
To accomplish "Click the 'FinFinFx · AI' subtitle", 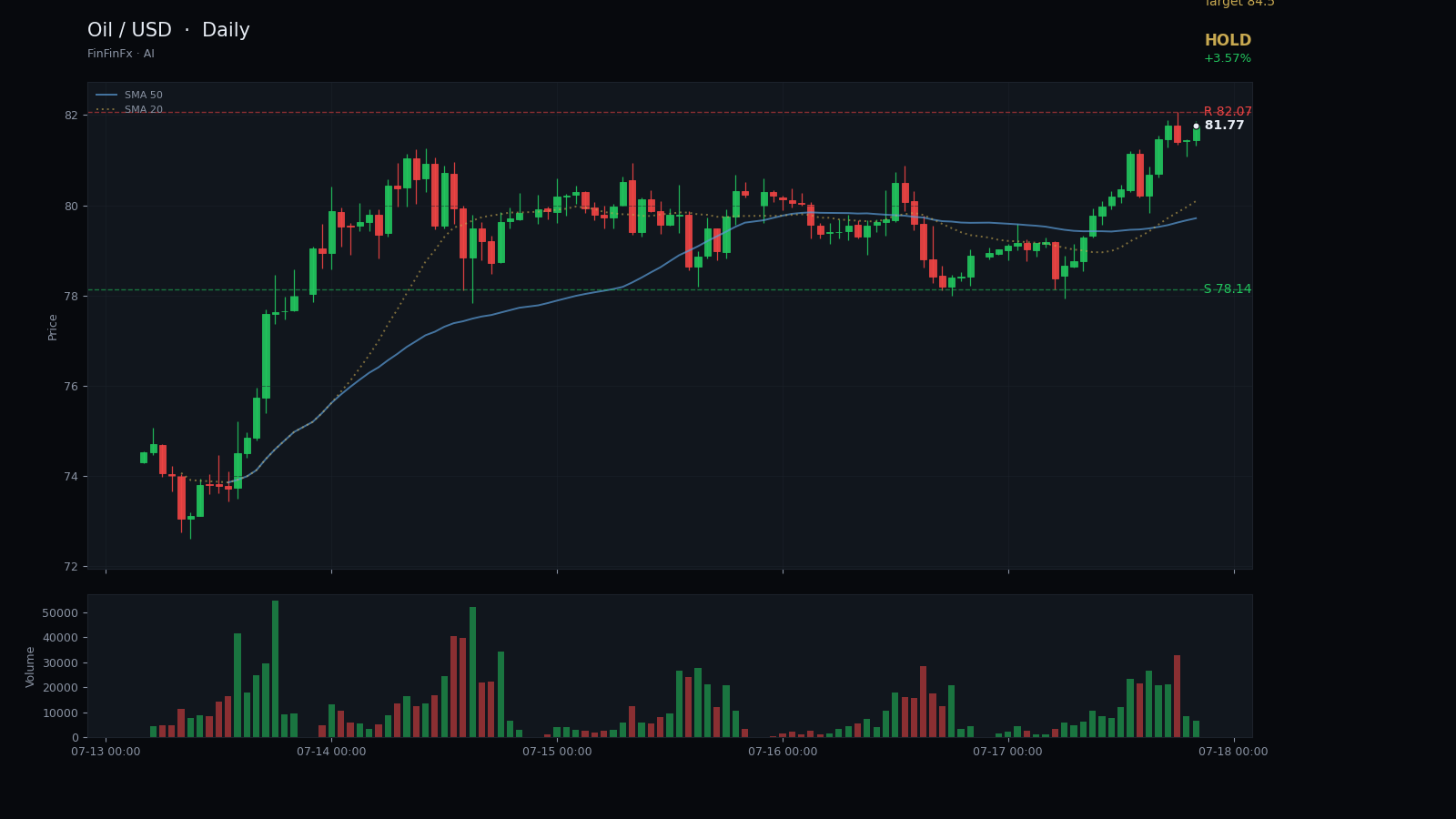I will [121, 55].
